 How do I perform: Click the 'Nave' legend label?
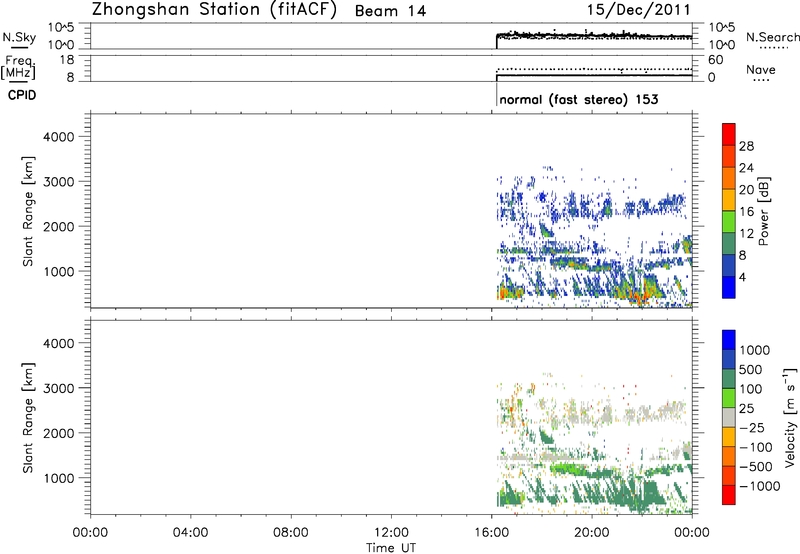pyautogui.click(x=761, y=69)
